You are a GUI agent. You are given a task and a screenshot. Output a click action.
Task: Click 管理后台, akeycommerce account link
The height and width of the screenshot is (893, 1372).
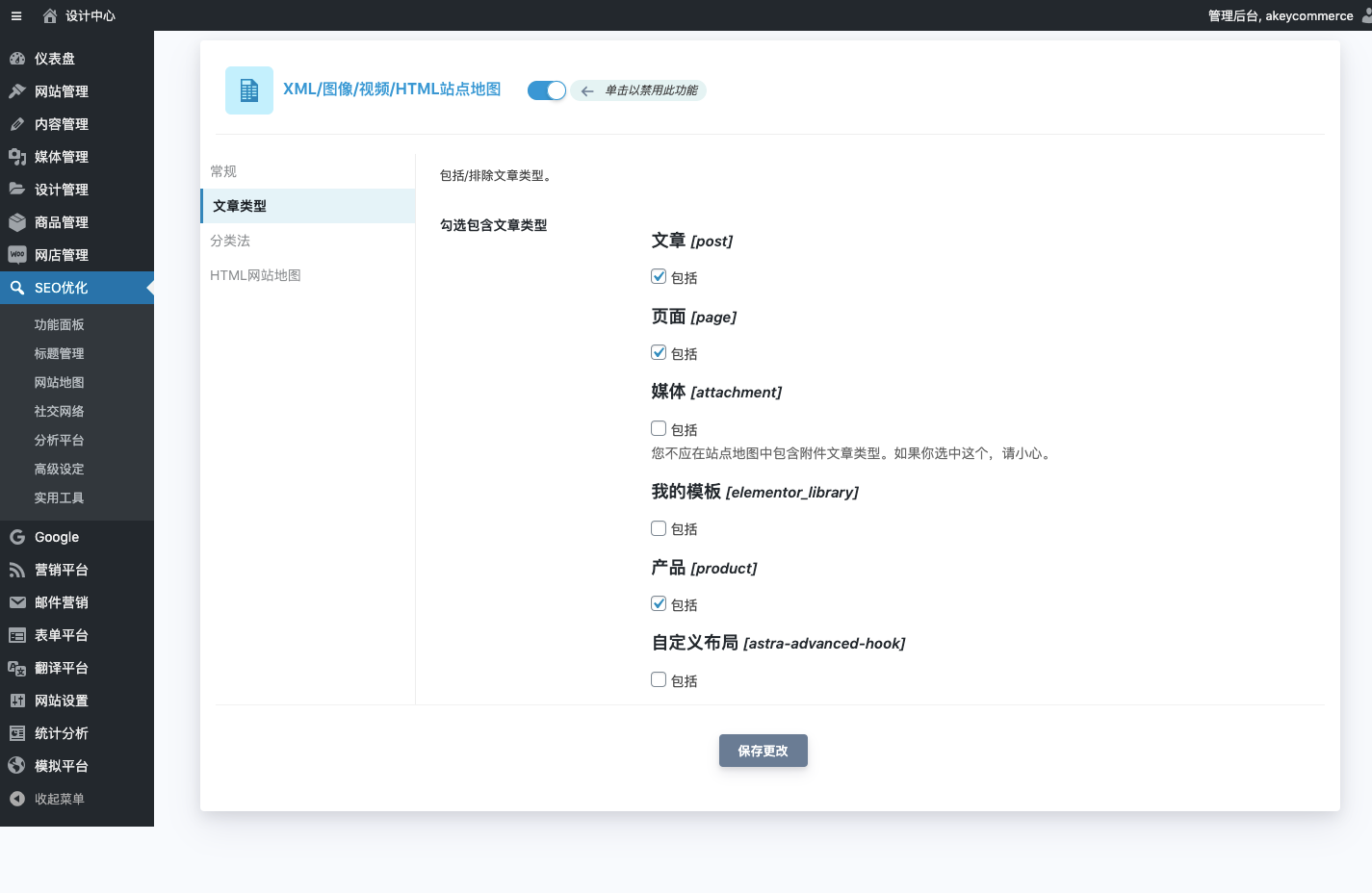[1281, 15]
